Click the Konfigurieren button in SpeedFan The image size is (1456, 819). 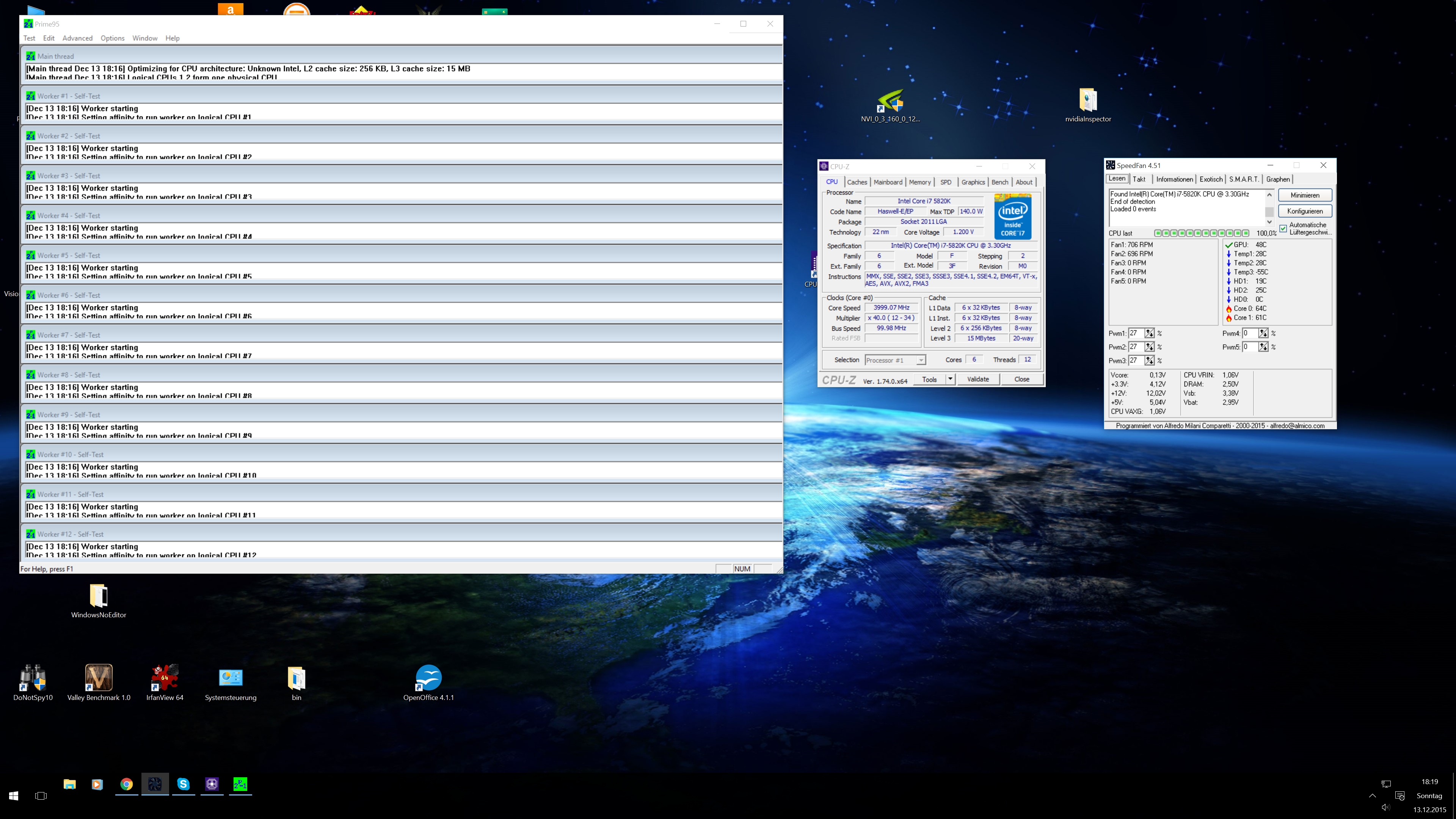click(x=1304, y=211)
